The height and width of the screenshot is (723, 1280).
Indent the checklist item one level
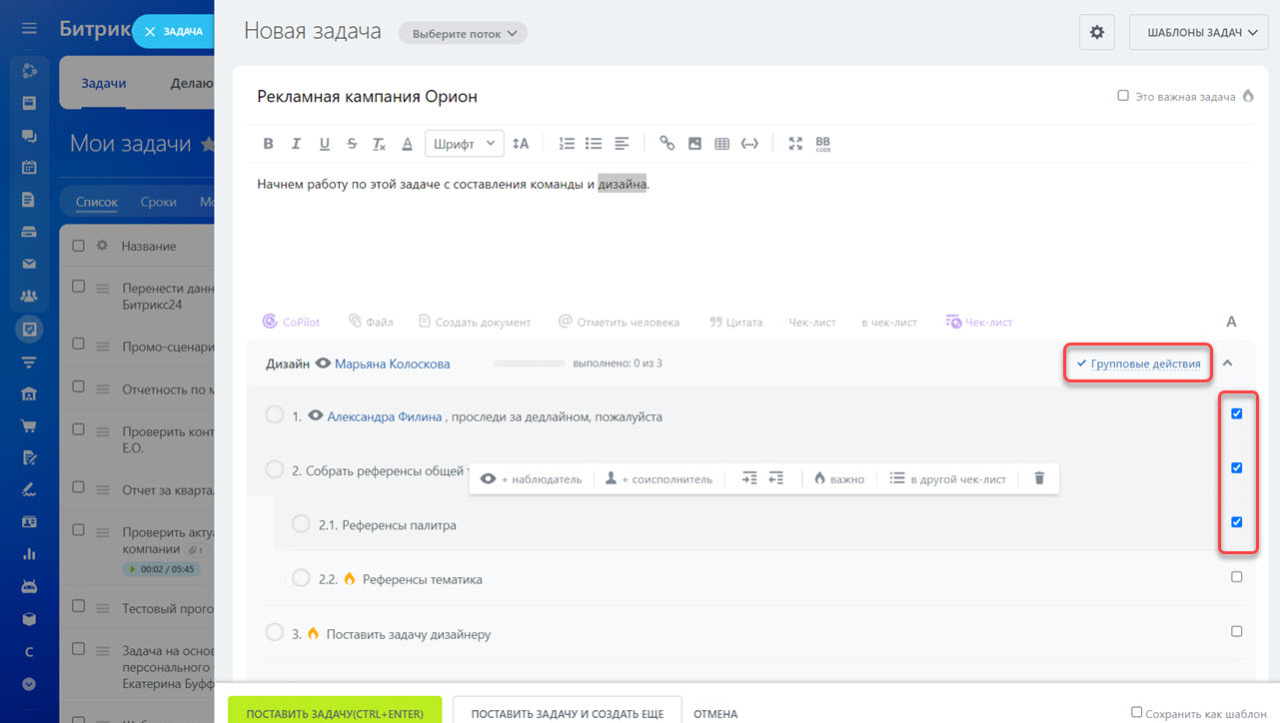coord(750,479)
